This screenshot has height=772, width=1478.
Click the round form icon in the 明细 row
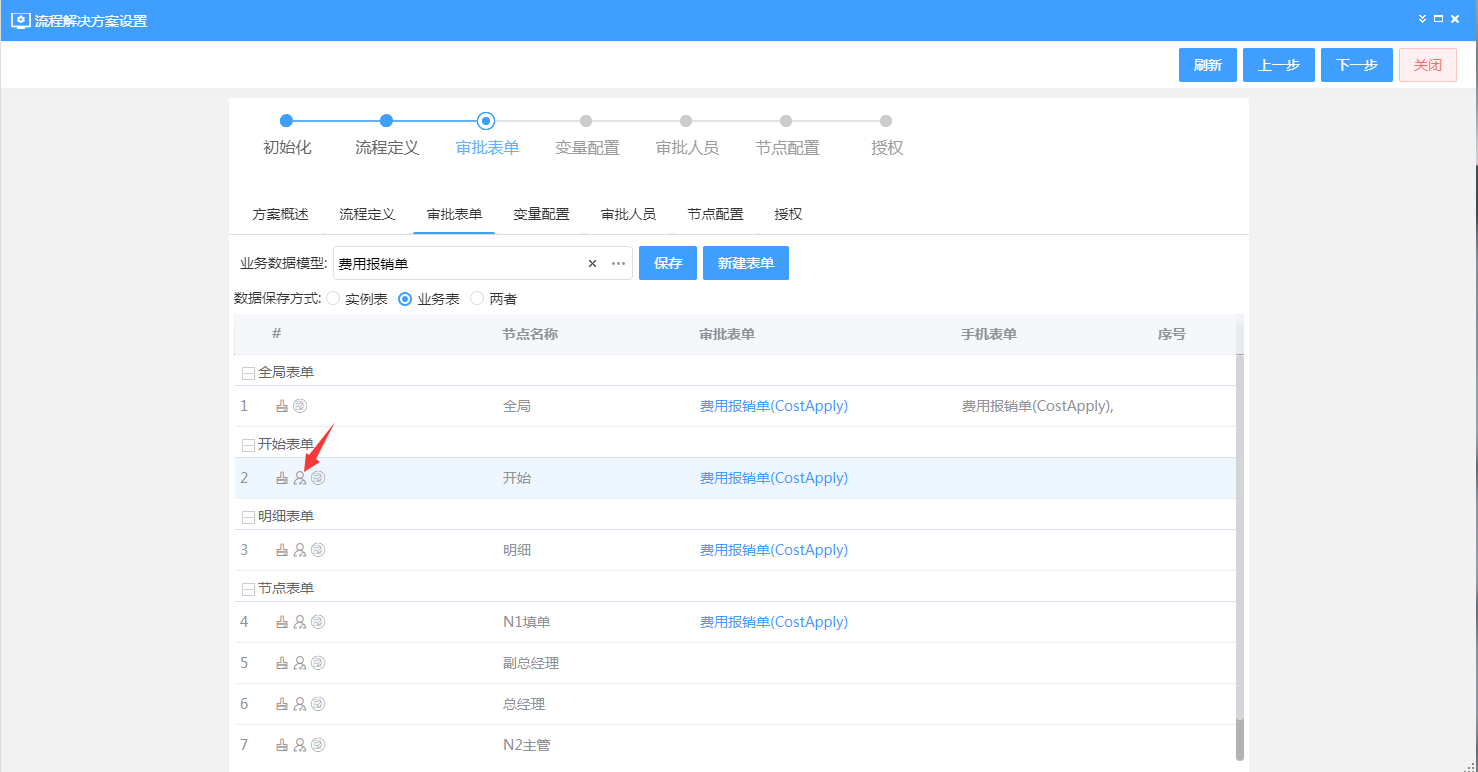(318, 550)
